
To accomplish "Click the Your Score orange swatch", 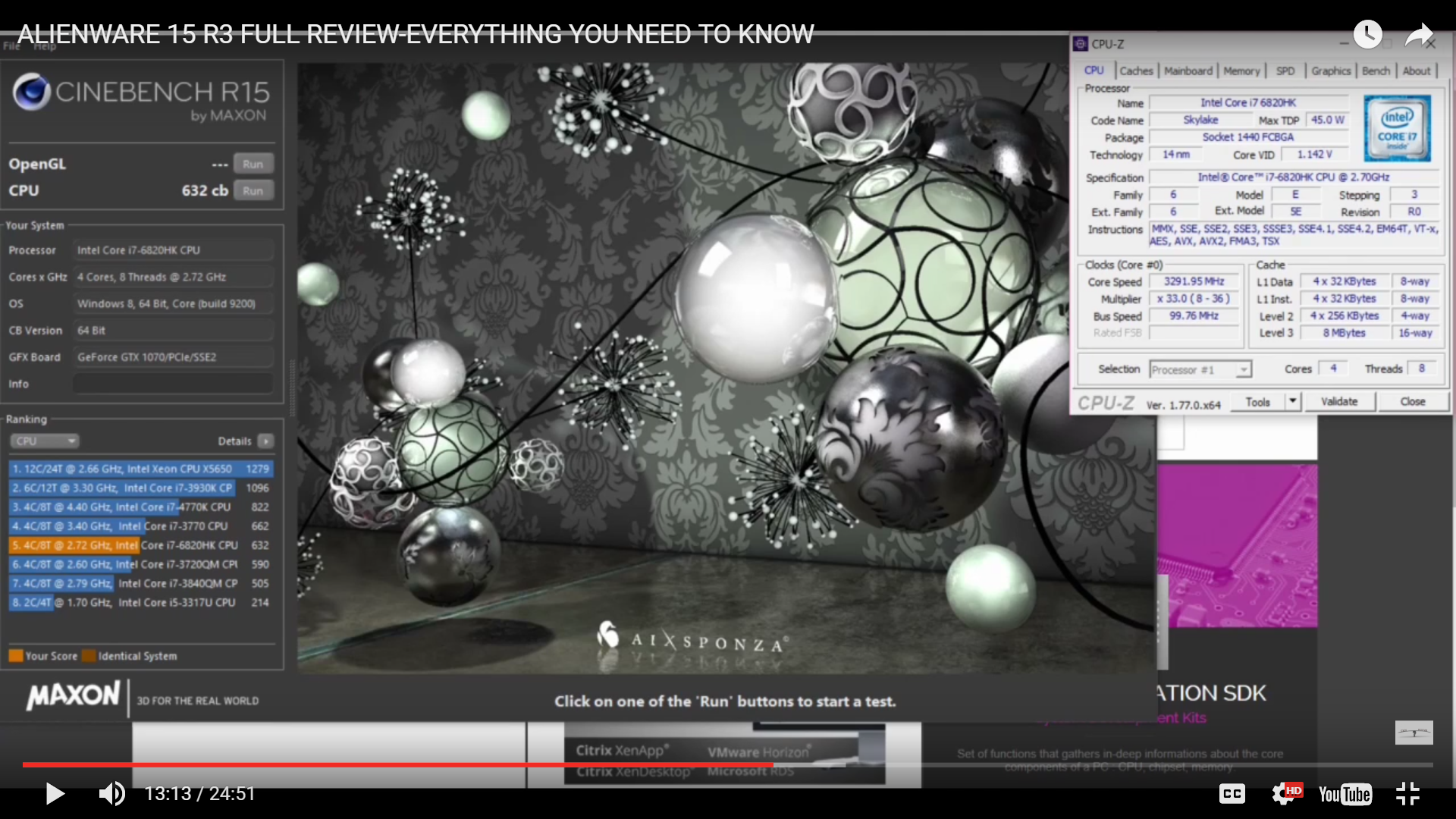I will [x=16, y=656].
